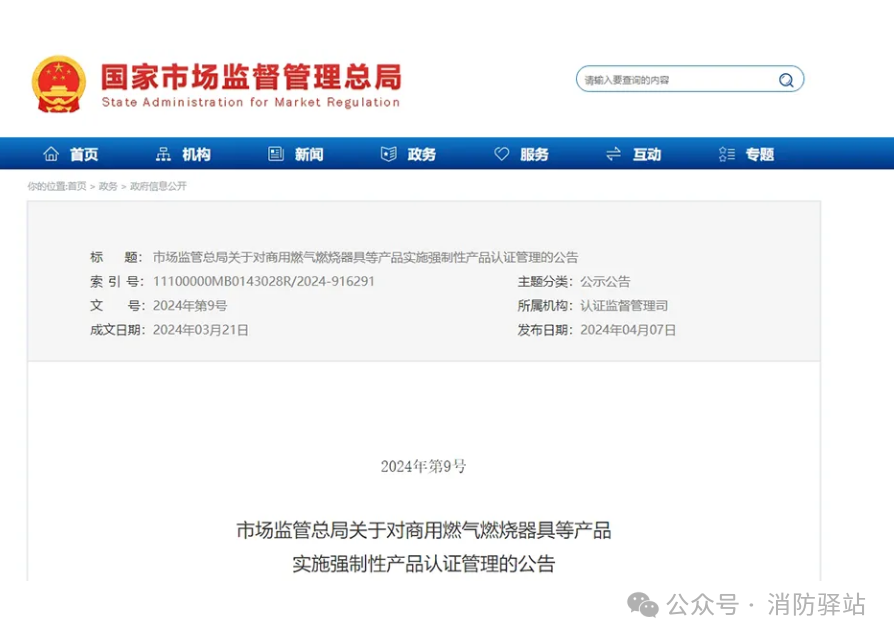This screenshot has width=894, height=640.
Task: Click the index number 11100000MB0143028R/2024-916291
Action: click(x=264, y=282)
